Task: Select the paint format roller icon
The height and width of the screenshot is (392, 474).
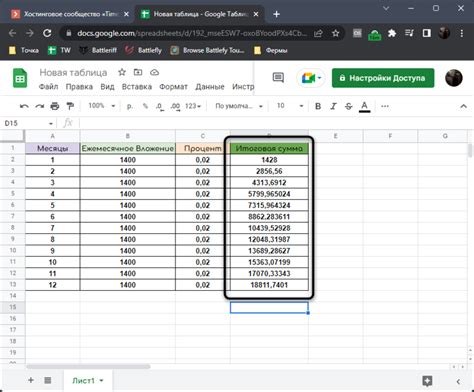Action: 70,106
